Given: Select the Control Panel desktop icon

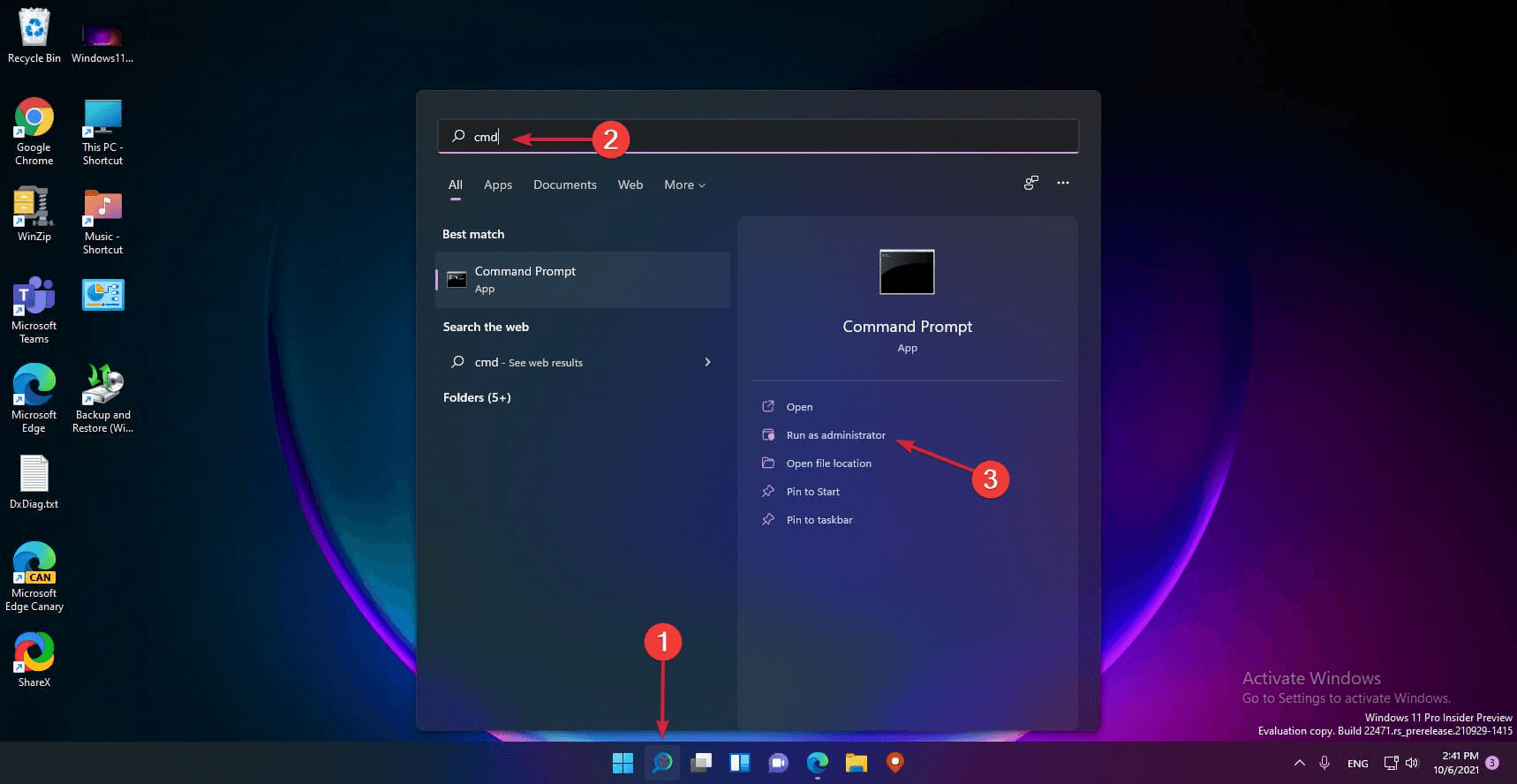Looking at the screenshot, I should click(x=102, y=295).
